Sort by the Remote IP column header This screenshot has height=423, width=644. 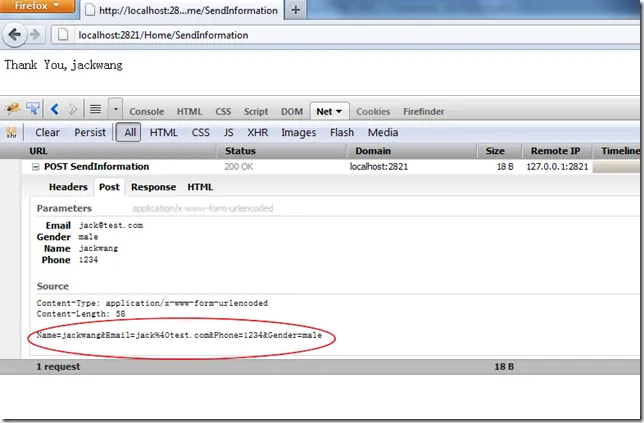(x=557, y=151)
